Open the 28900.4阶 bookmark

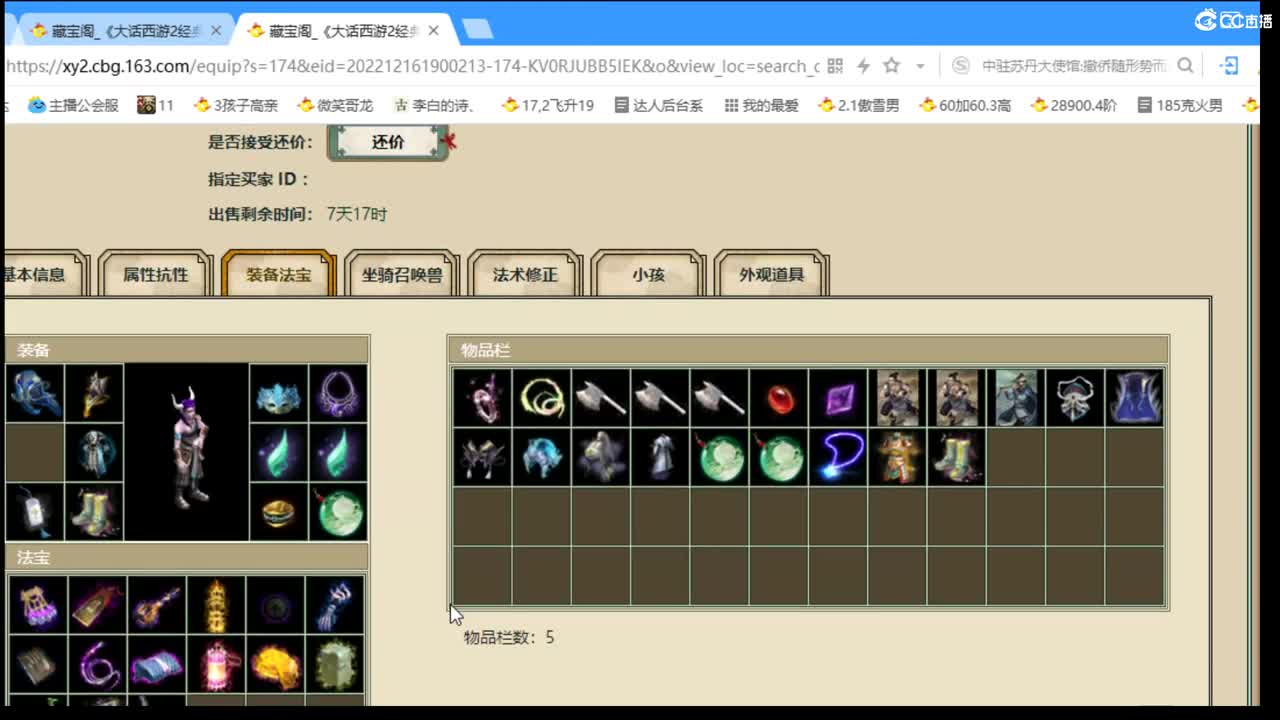[x=1074, y=105]
